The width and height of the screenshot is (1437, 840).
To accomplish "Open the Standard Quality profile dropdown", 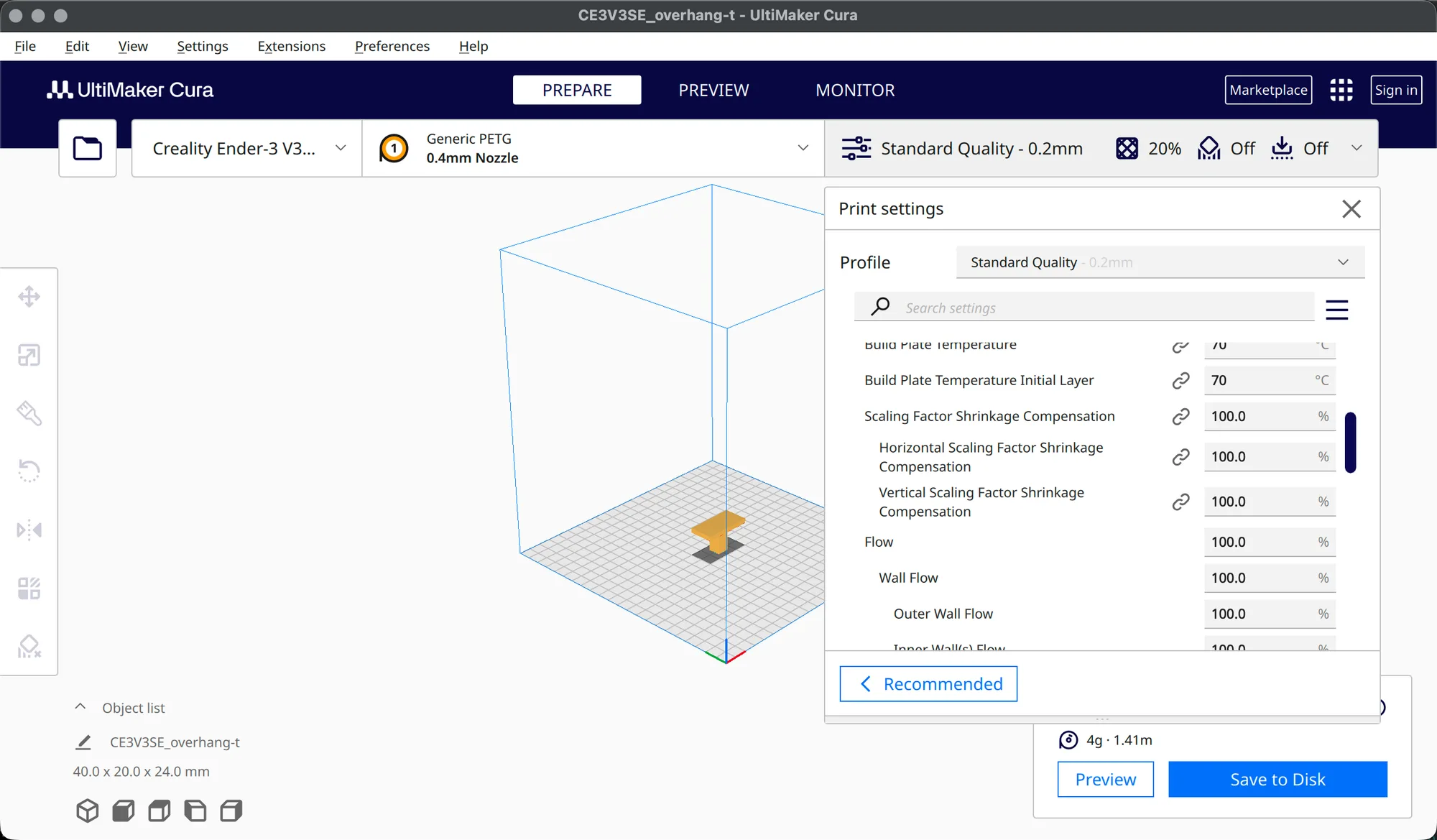I will (1160, 262).
